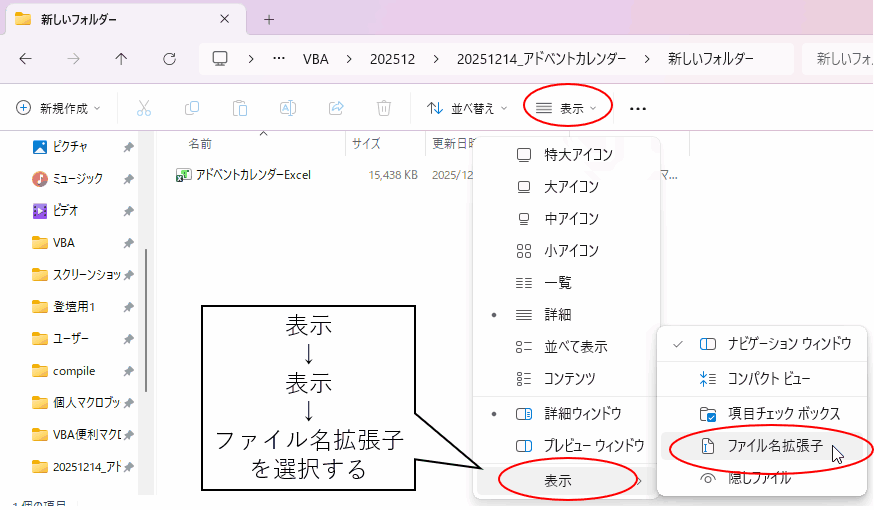Viewport: 874px width, 510px height.
Task: Toggle 項目チェック ボックス option
Action: 762,414
